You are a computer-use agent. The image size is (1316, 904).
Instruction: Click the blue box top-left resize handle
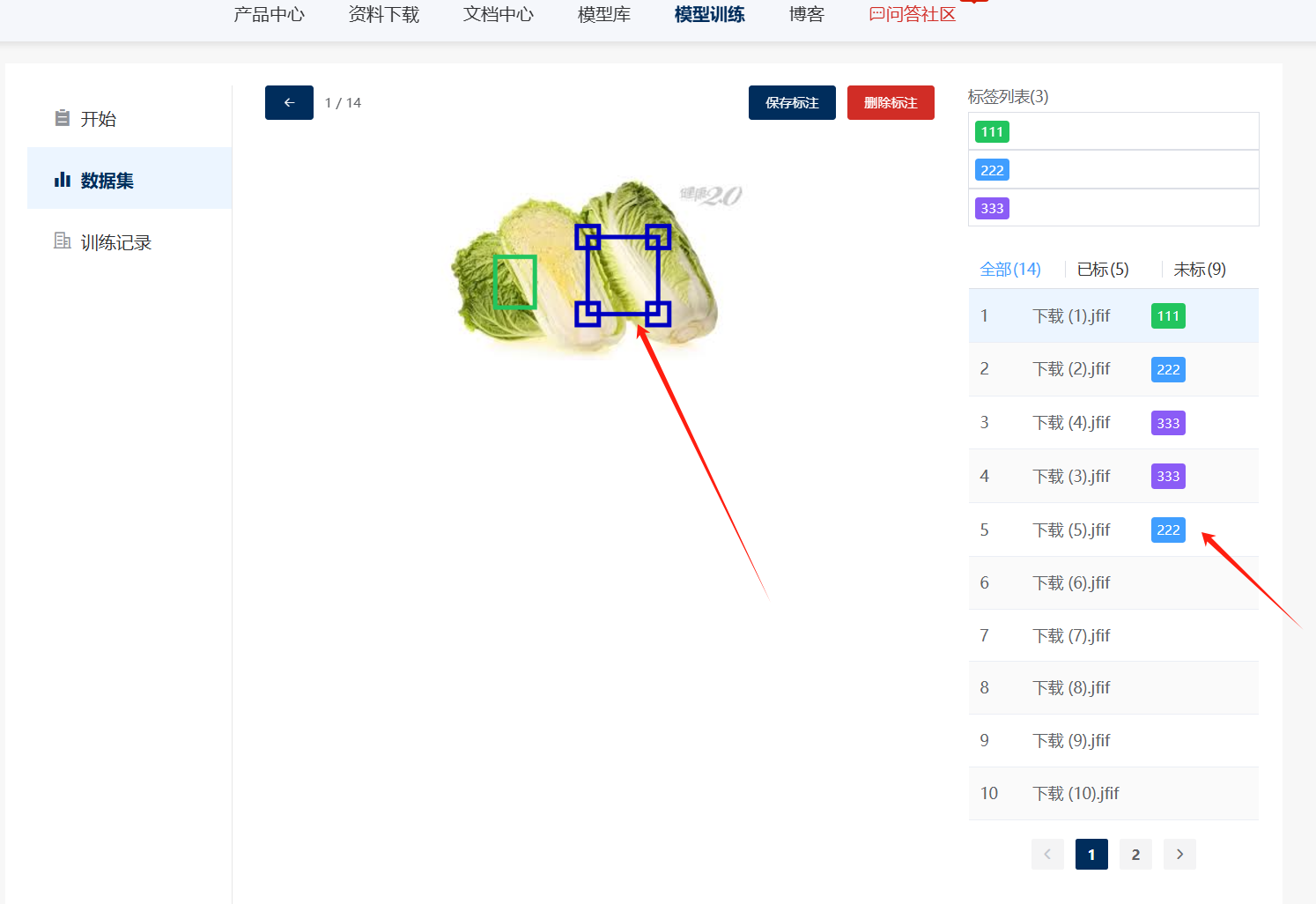click(588, 236)
